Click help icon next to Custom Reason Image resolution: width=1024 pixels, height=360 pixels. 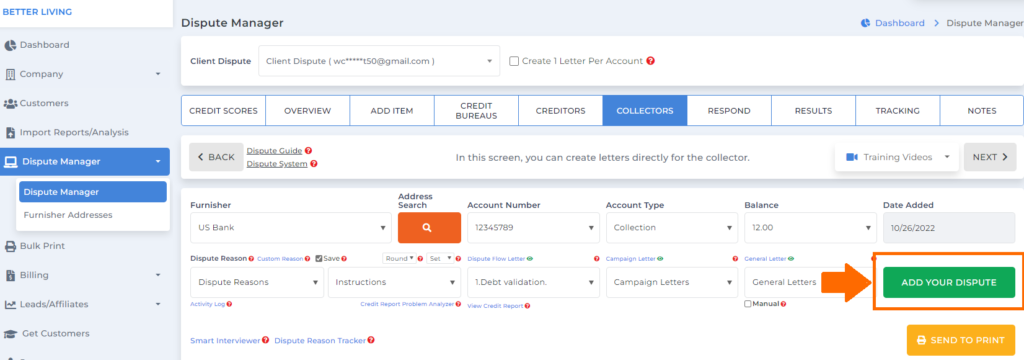[x=308, y=259]
